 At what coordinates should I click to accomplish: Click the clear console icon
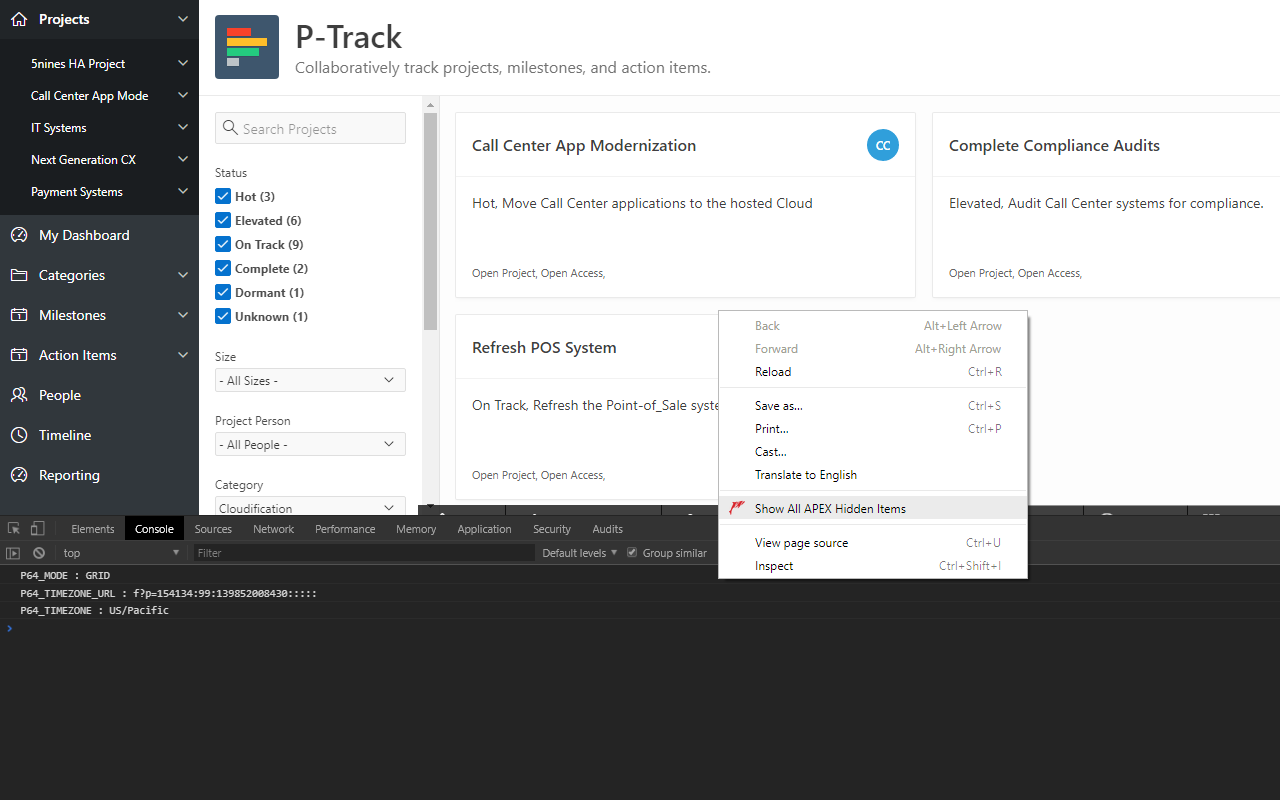click(39, 553)
